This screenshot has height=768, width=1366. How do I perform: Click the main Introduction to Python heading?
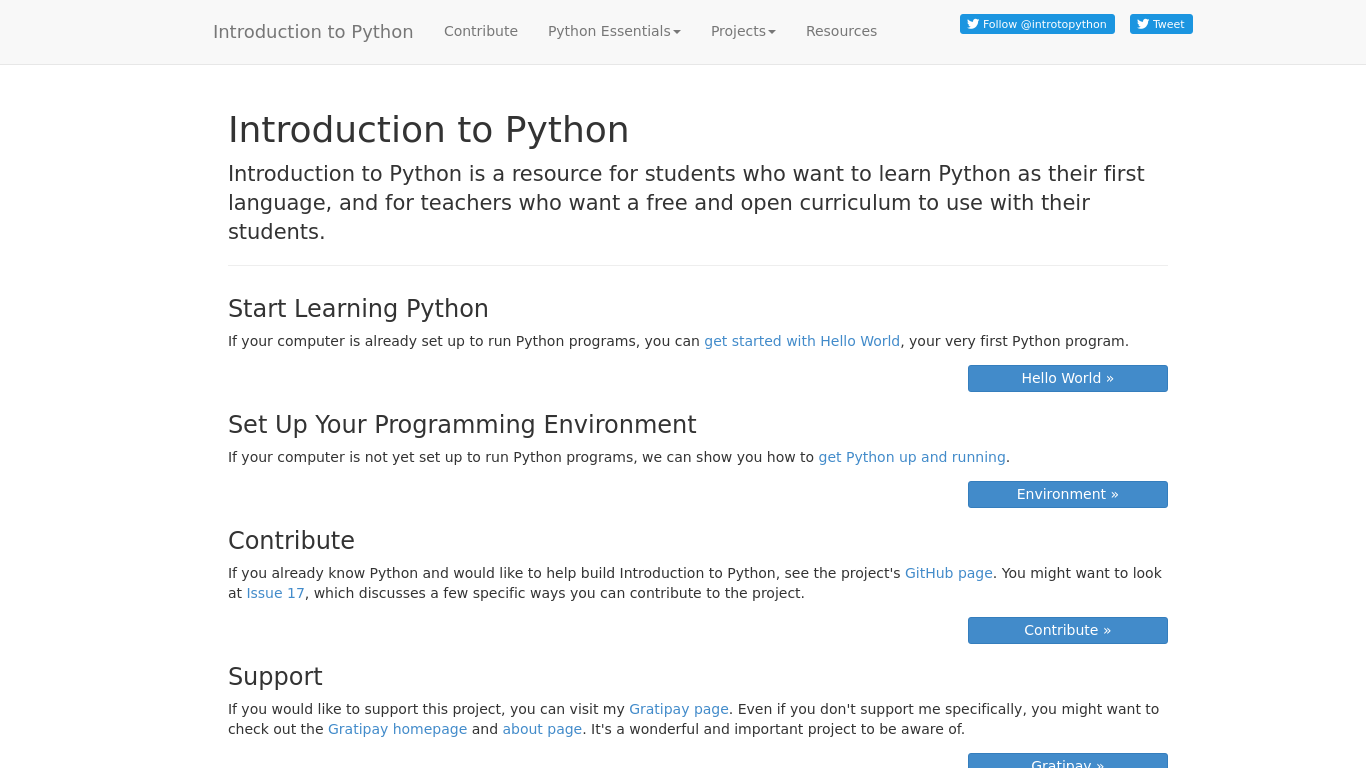pos(428,130)
